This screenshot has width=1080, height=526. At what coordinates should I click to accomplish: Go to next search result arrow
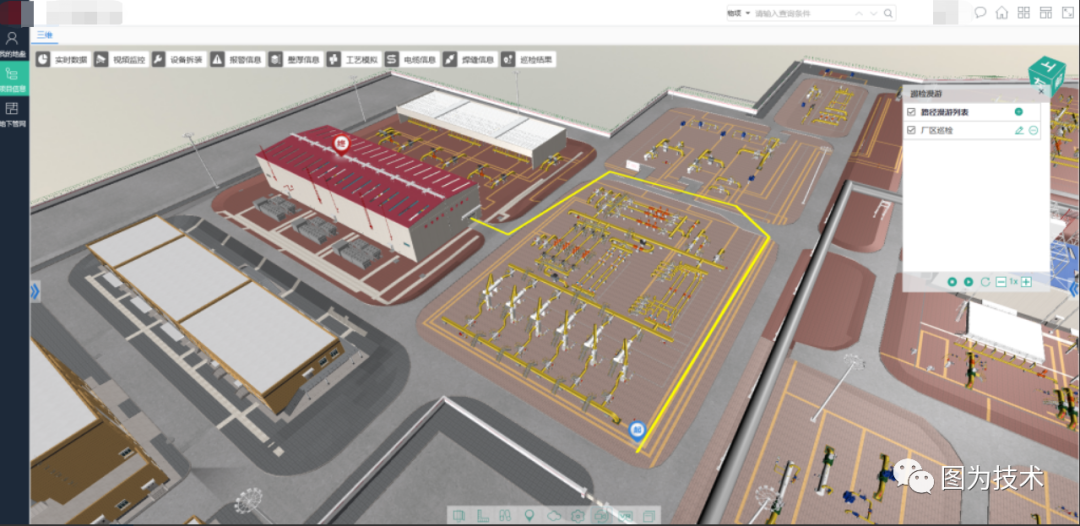(x=873, y=13)
